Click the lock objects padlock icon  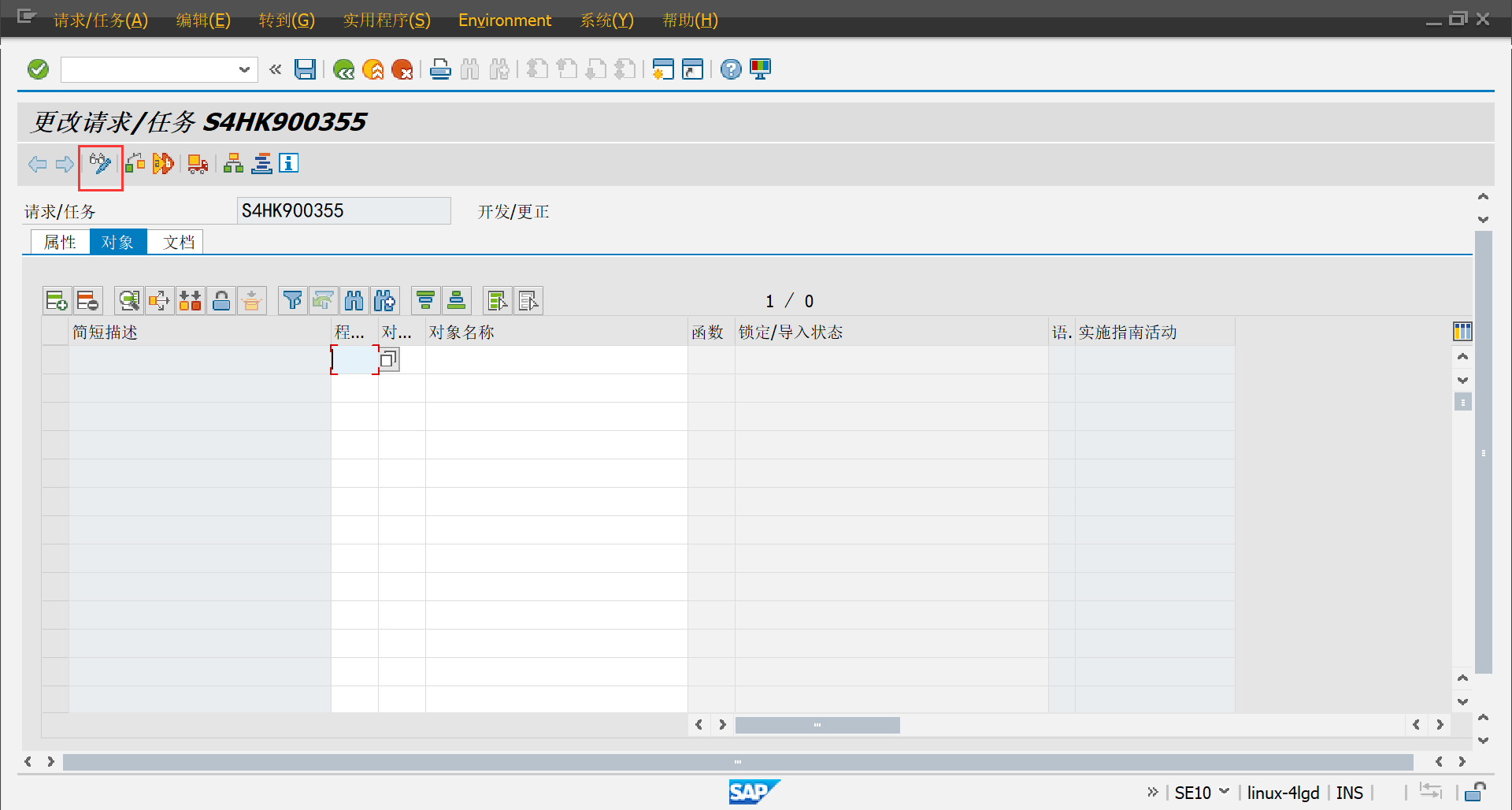click(x=221, y=300)
